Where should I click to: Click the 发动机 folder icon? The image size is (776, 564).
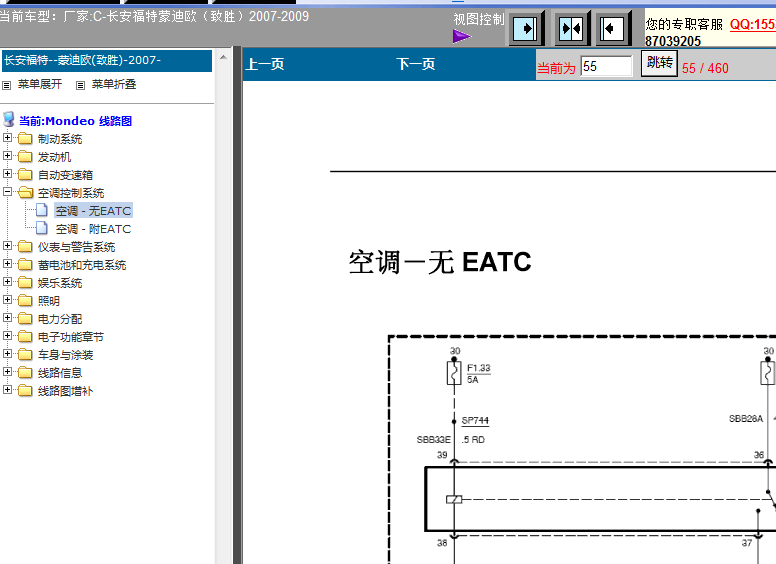(x=25, y=156)
